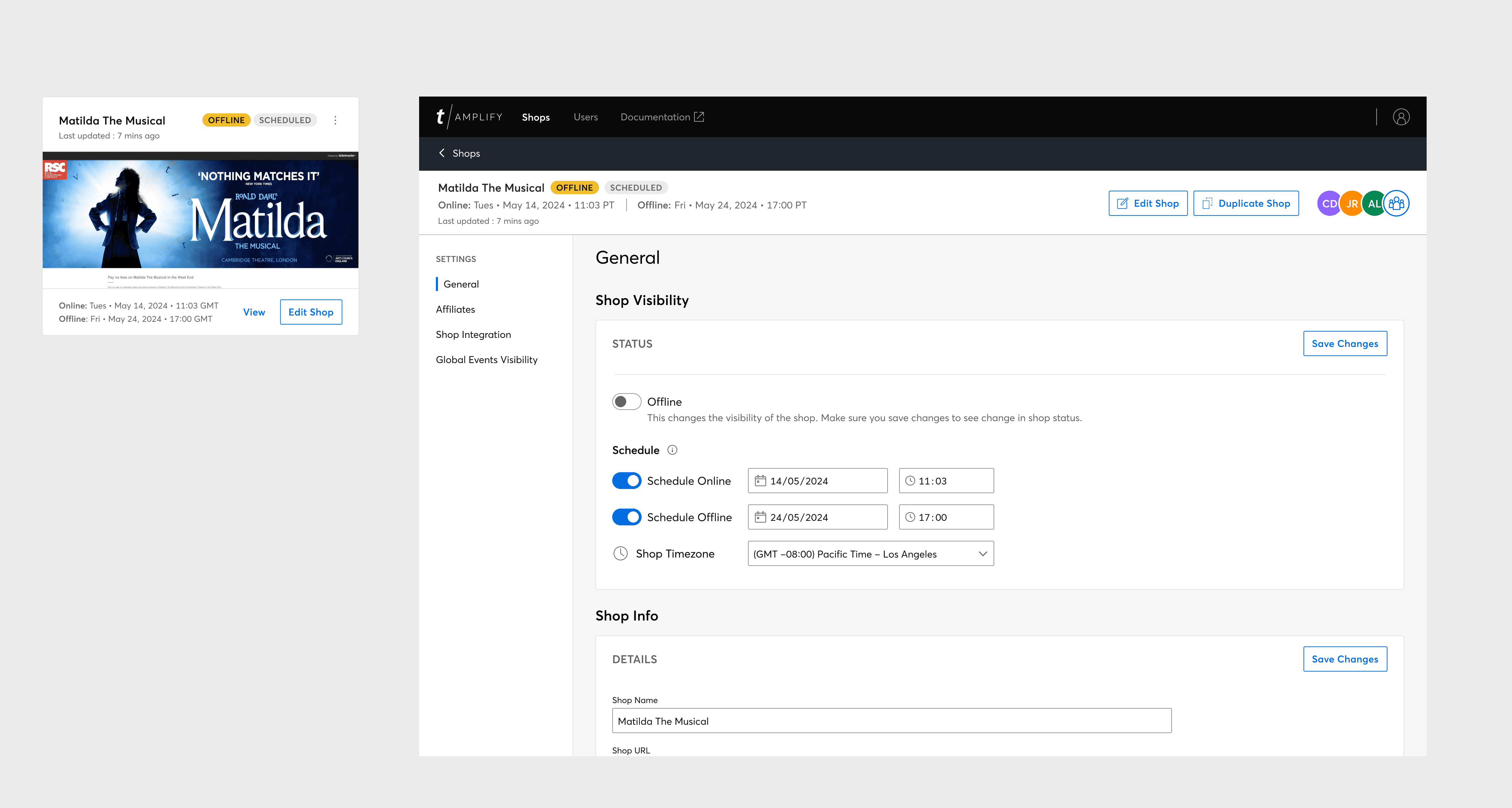Click the back chevron next to Shops
The image size is (1512, 808).
point(442,153)
